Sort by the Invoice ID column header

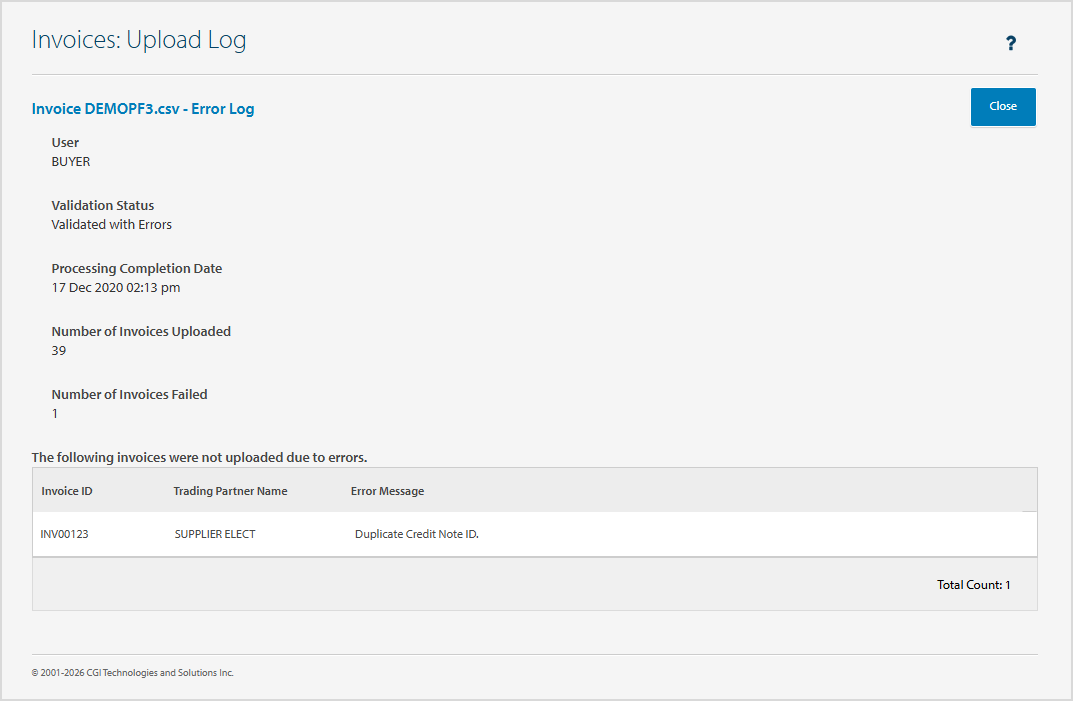[x=66, y=491]
